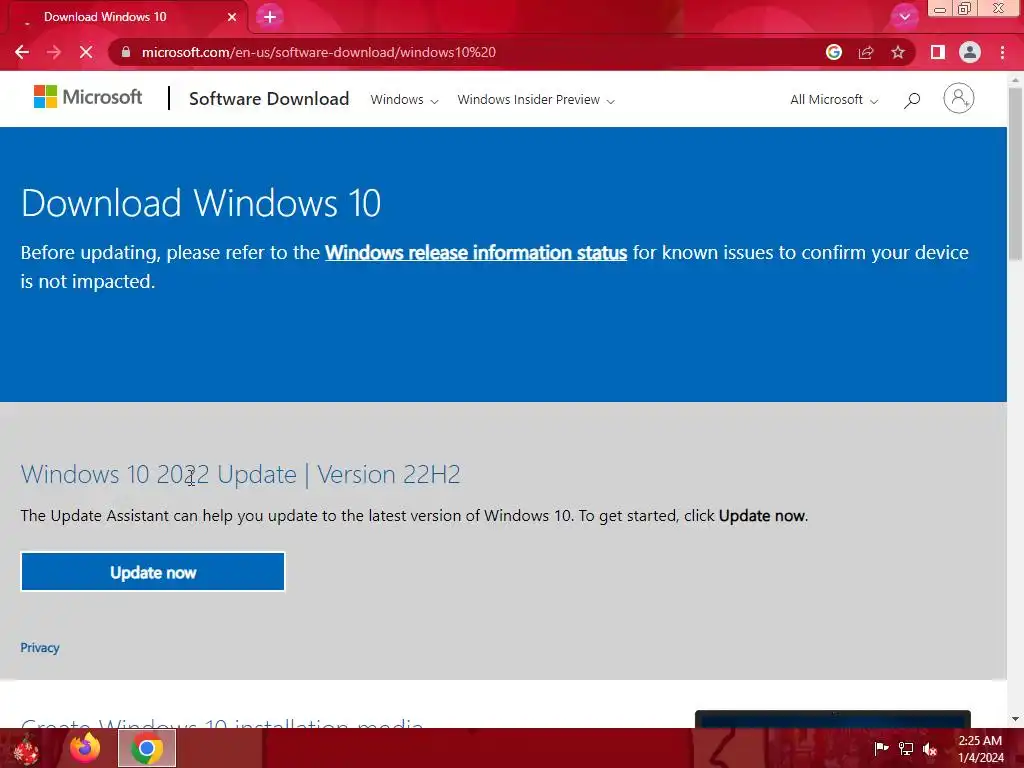This screenshot has height=768, width=1024.
Task: Click the scrollbar down arrow
Action: [x=1015, y=719]
